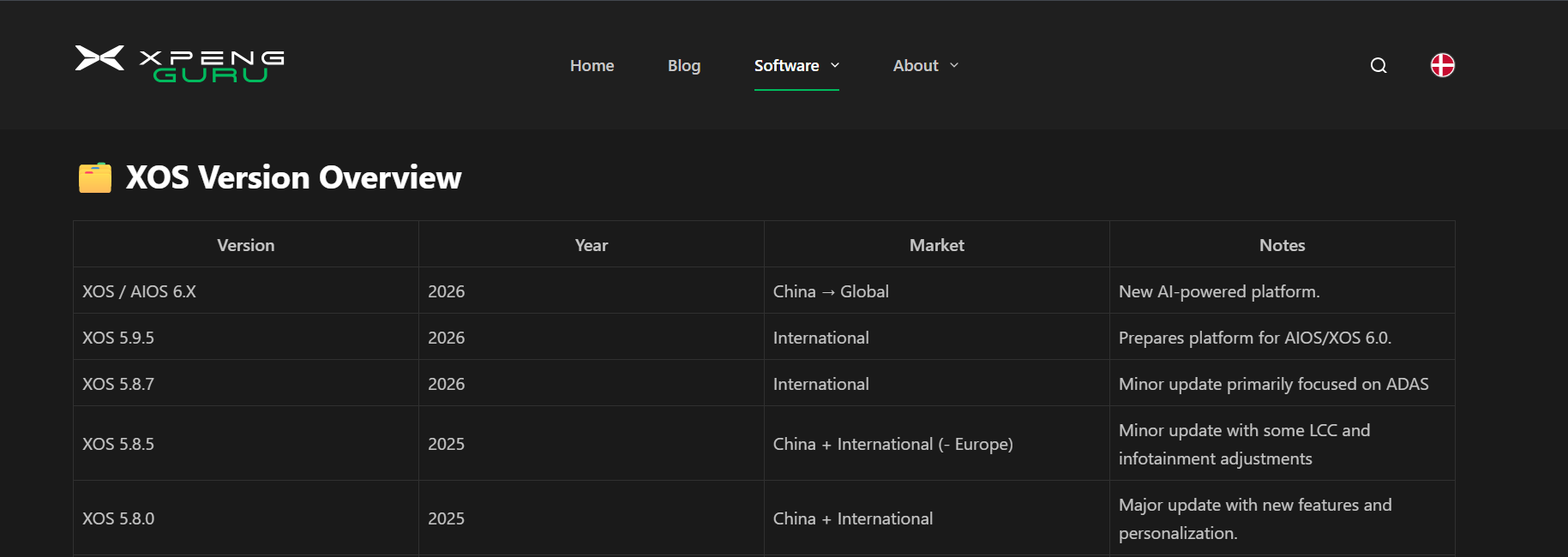Select the XOS 5.8.0 version cell
This screenshot has height=557, width=1568.
(x=118, y=518)
